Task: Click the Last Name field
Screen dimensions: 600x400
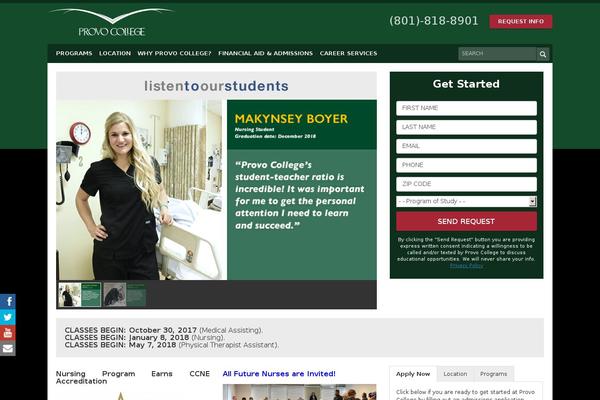Action: point(466,127)
